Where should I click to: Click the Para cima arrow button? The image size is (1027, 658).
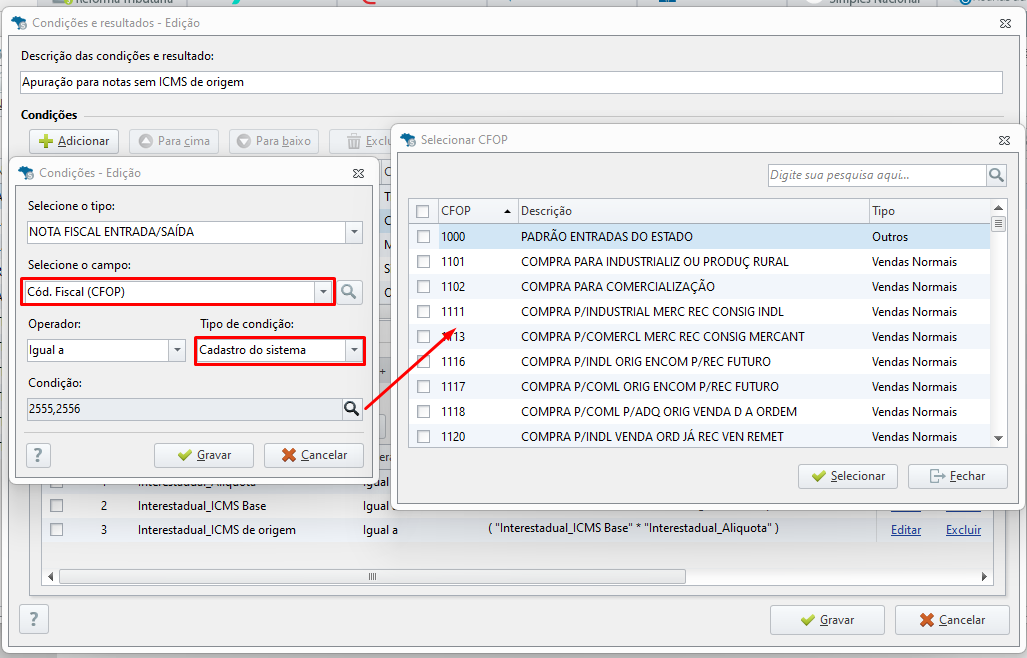(x=174, y=141)
